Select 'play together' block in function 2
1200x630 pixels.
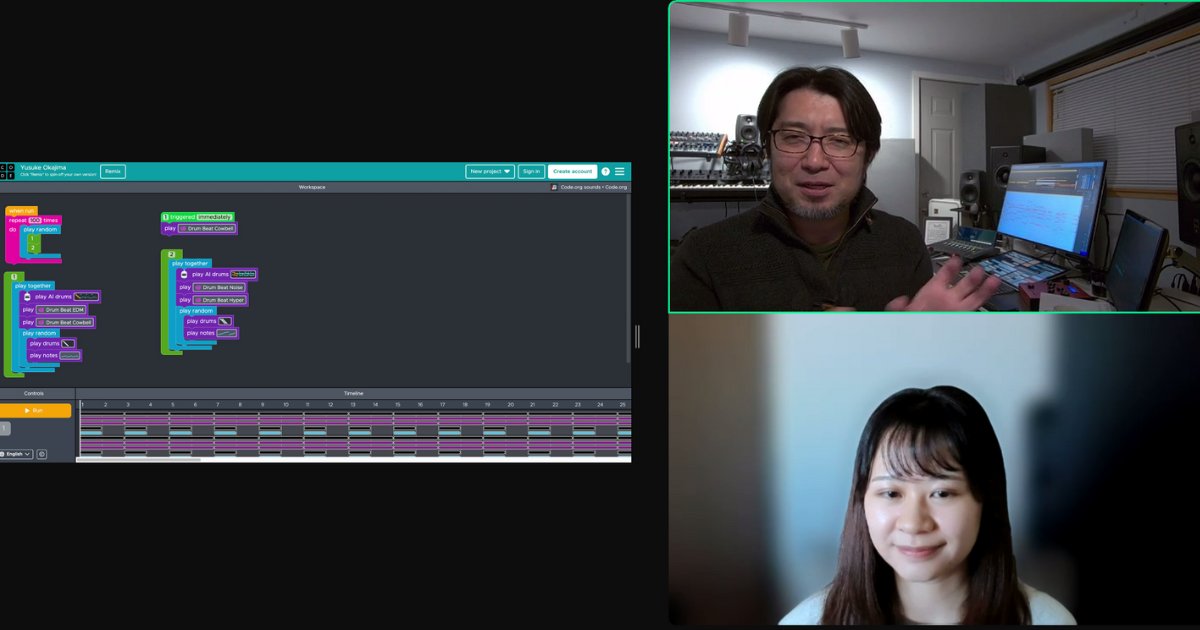[190, 263]
